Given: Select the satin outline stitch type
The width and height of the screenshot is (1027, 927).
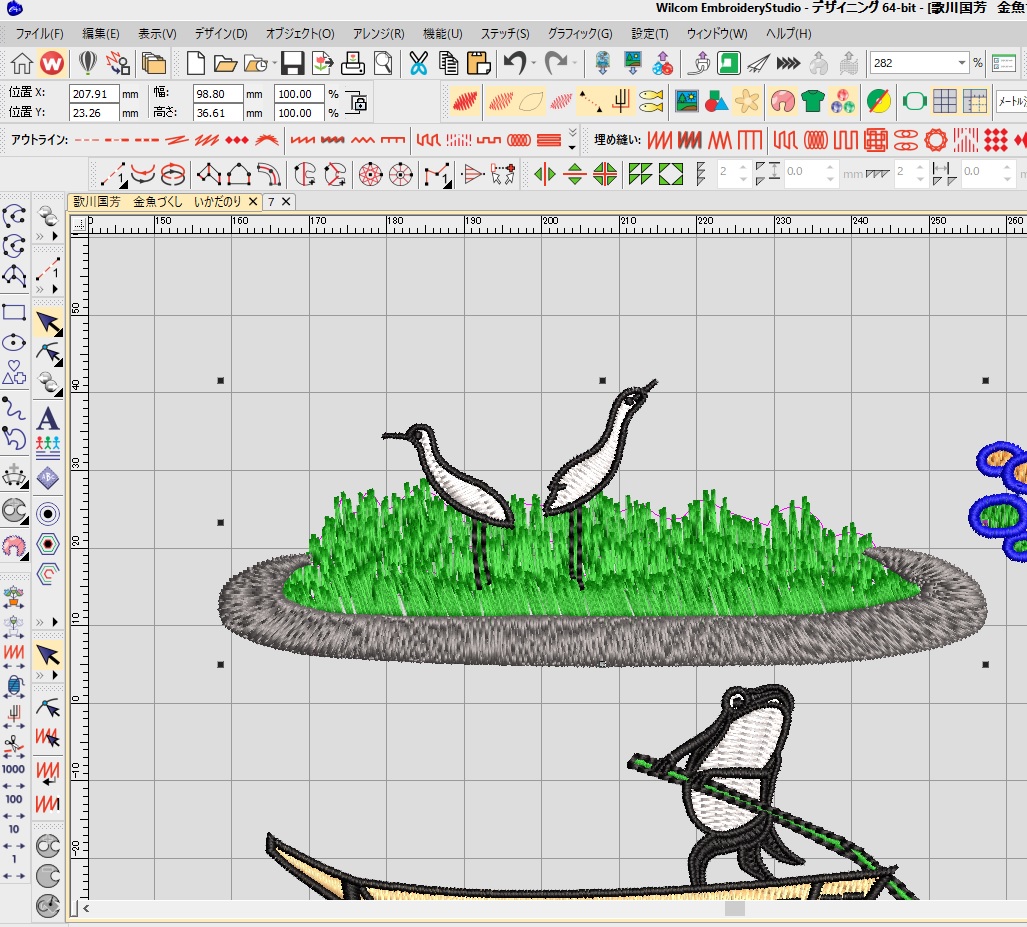Looking at the screenshot, I should (x=303, y=140).
